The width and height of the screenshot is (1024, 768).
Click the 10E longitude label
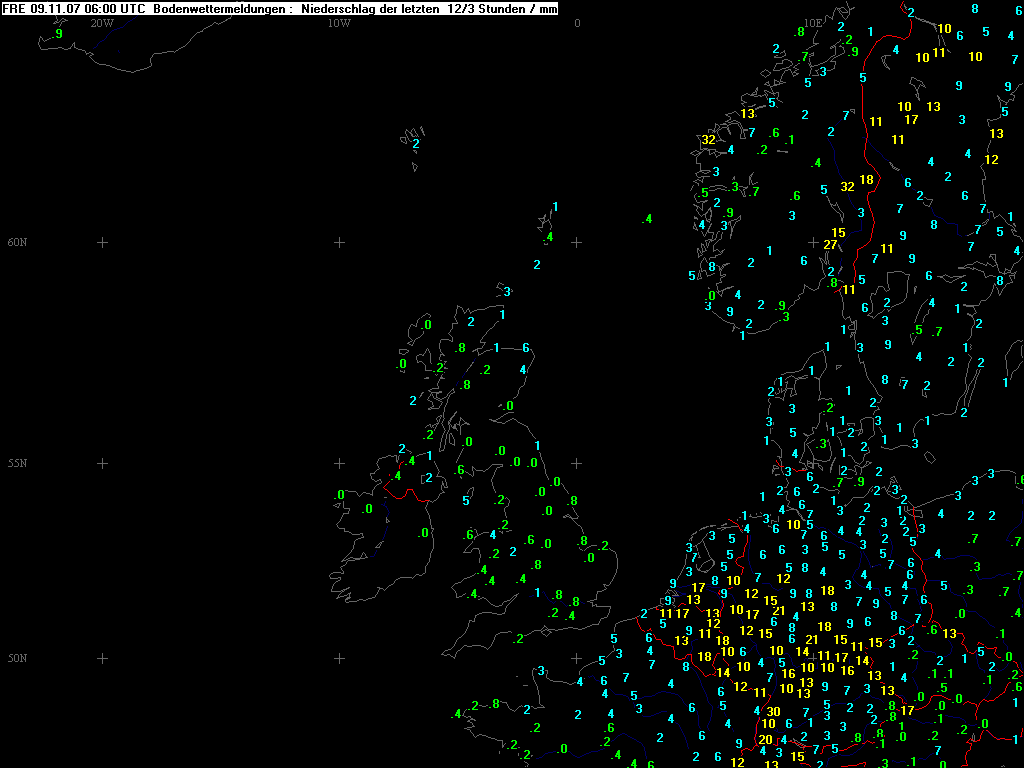tap(813, 22)
